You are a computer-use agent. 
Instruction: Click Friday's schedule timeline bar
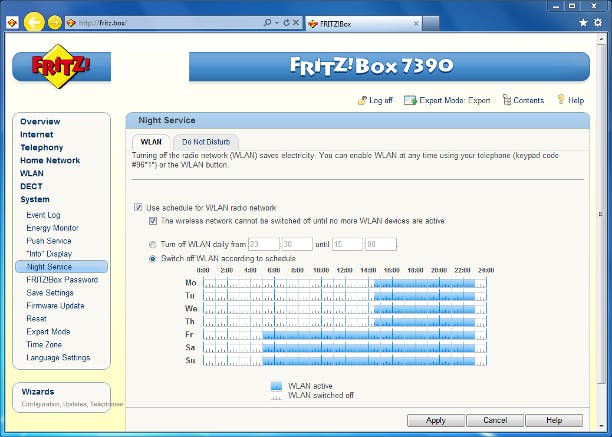pos(345,334)
